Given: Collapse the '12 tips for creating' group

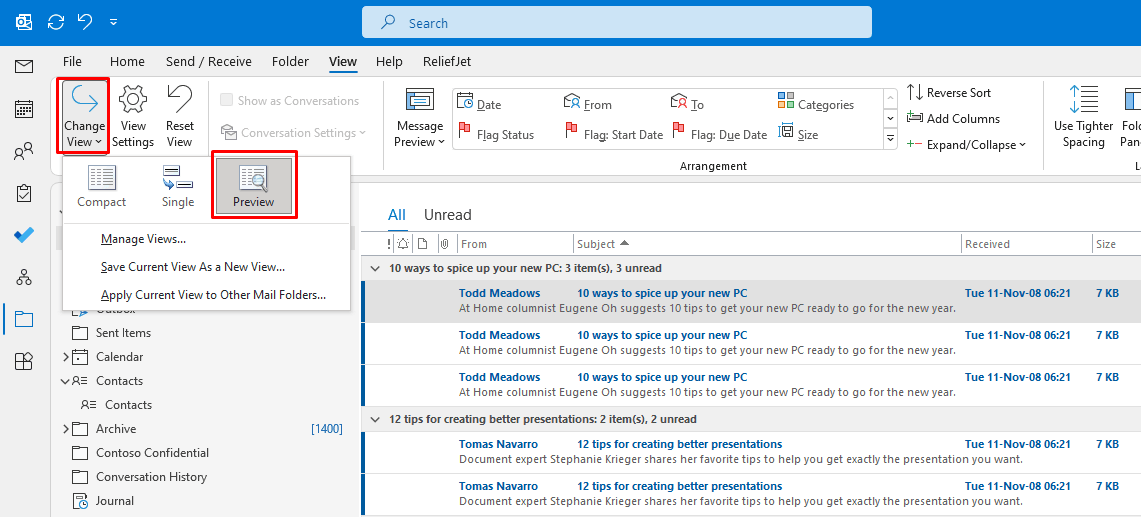Looking at the screenshot, I should pos(375,419).
